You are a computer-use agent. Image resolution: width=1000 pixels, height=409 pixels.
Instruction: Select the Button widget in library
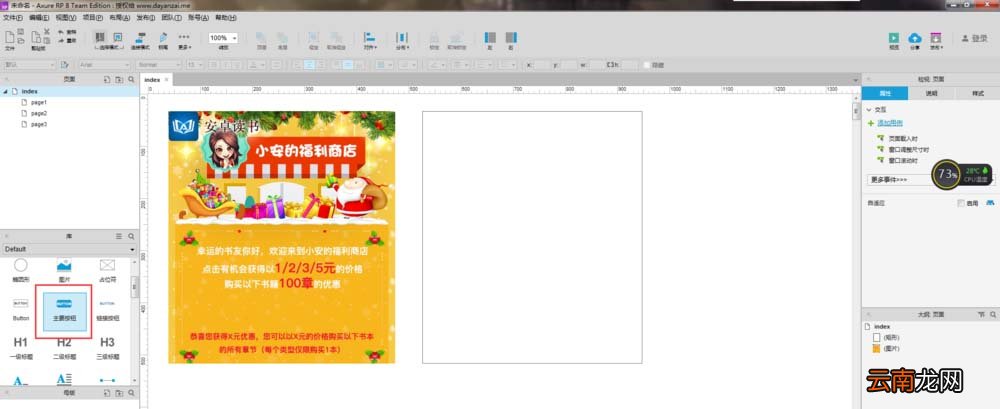click(x=21, y=309)
